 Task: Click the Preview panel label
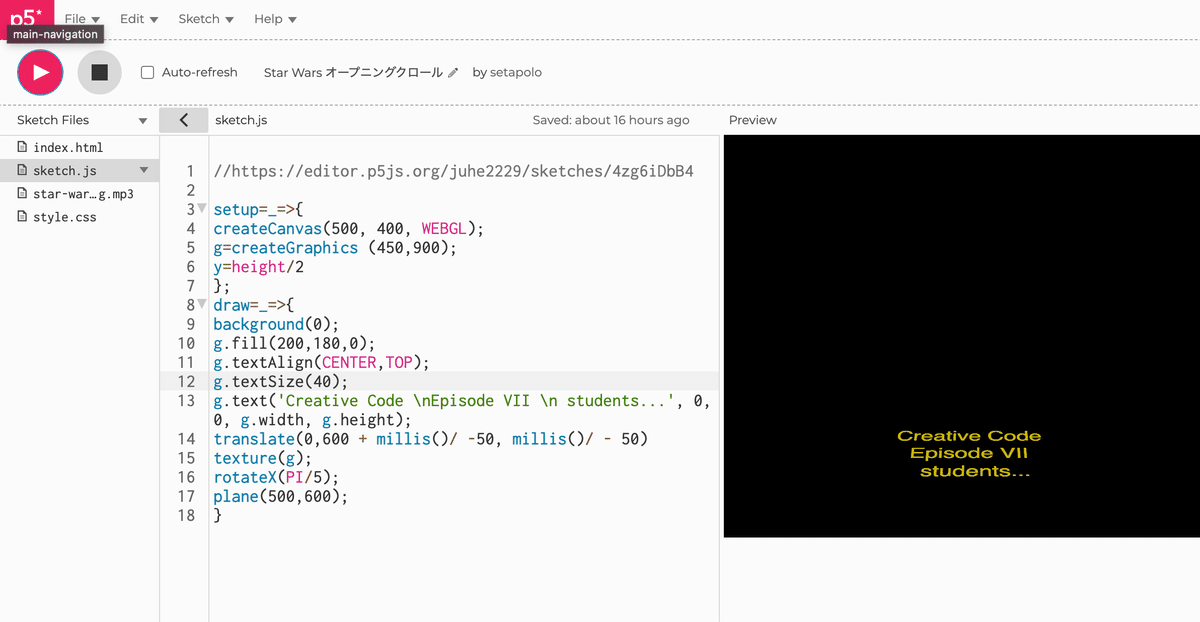click(753, 120)
